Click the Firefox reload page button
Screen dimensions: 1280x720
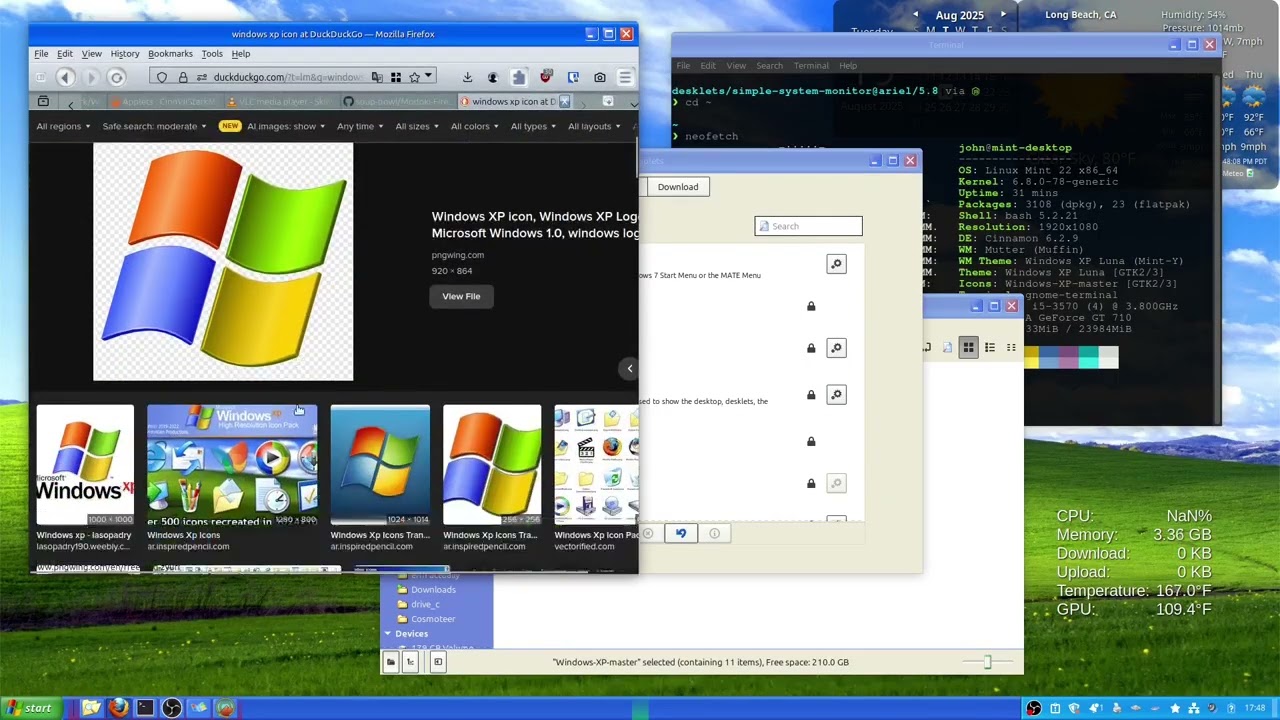(x=116, y=77)
